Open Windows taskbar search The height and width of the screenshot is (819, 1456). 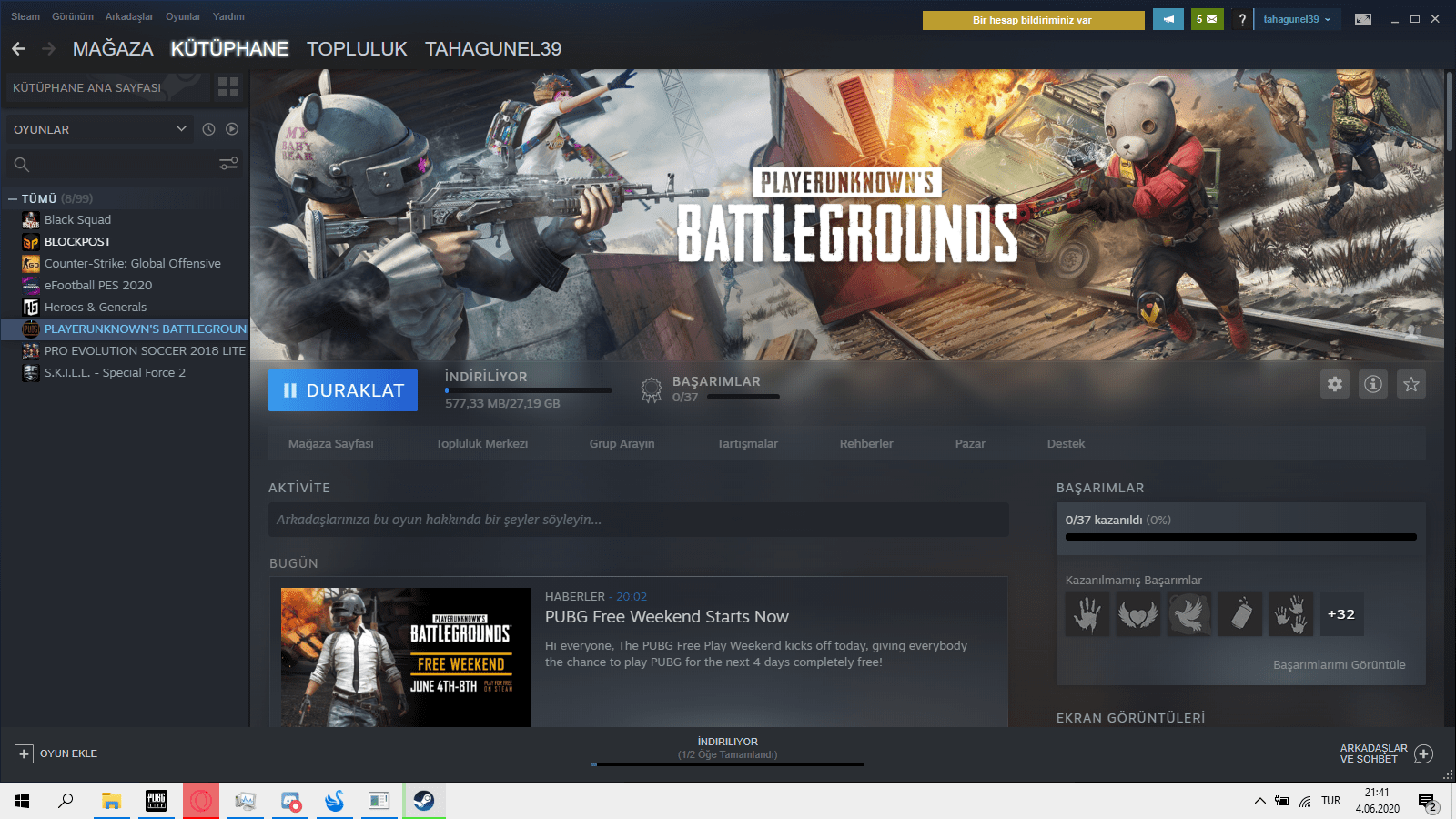coord(66,801)
